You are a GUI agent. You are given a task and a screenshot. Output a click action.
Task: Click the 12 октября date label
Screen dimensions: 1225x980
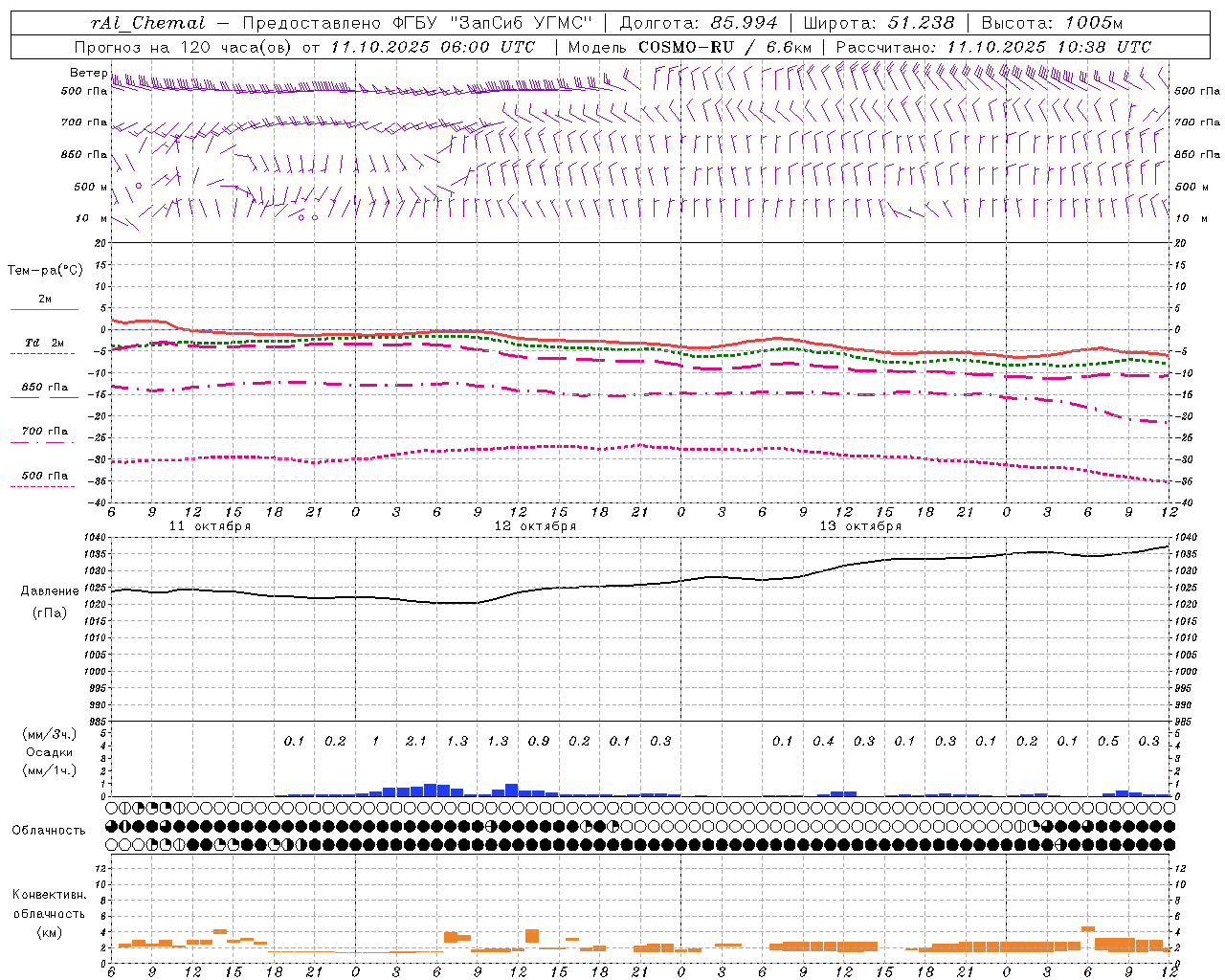click(x=535, y=526)
